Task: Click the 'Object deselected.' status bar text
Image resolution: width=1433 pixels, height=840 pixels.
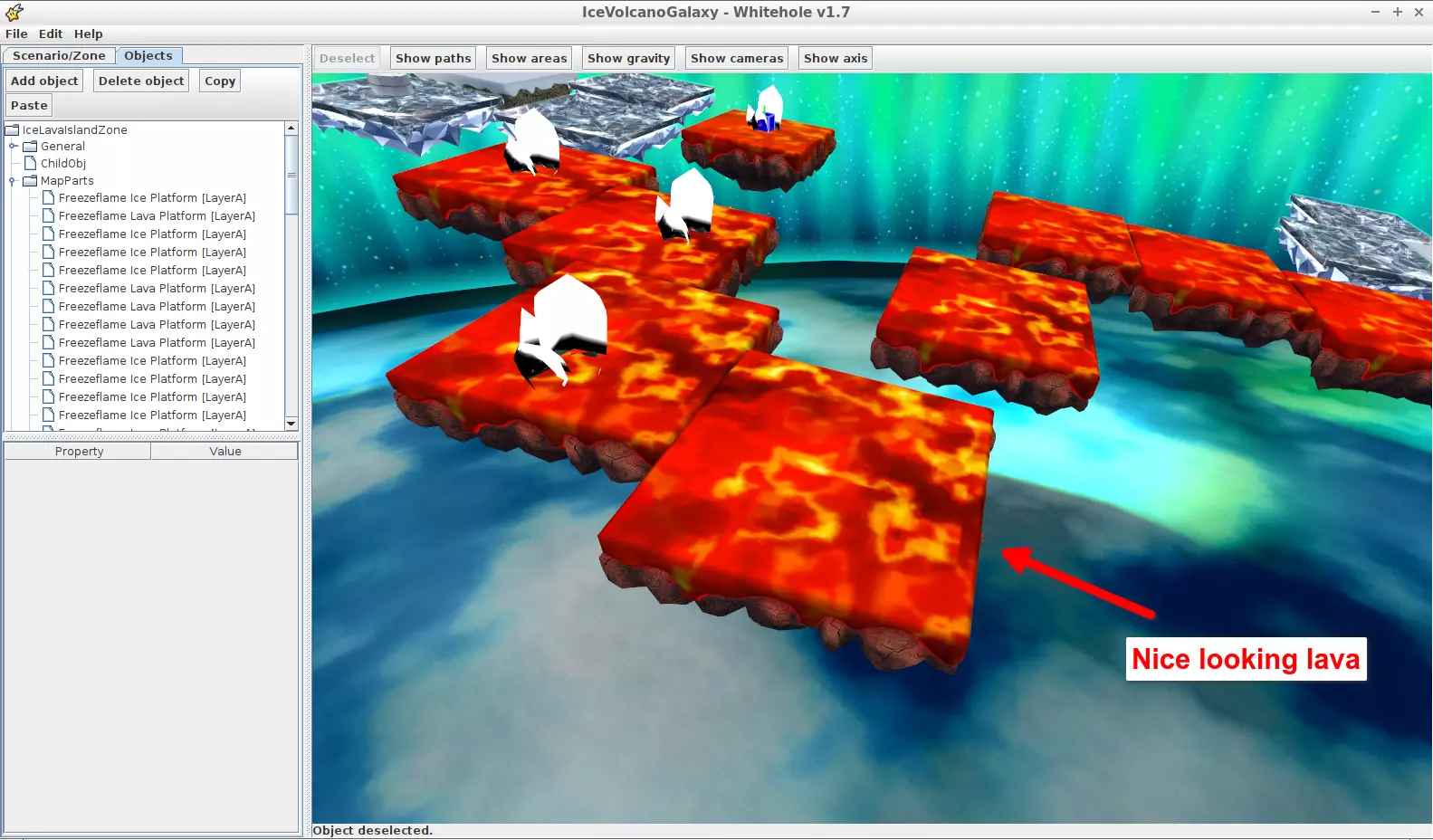Action: (373, 830)
